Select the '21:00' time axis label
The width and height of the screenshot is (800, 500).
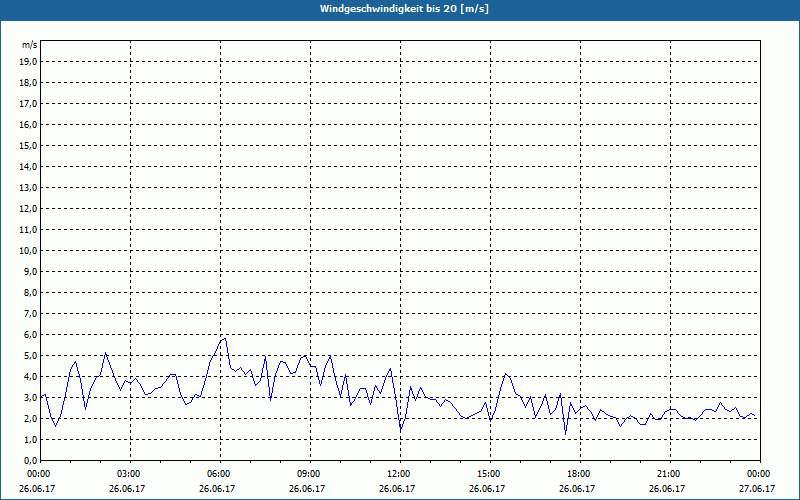[x=668, y=474]
